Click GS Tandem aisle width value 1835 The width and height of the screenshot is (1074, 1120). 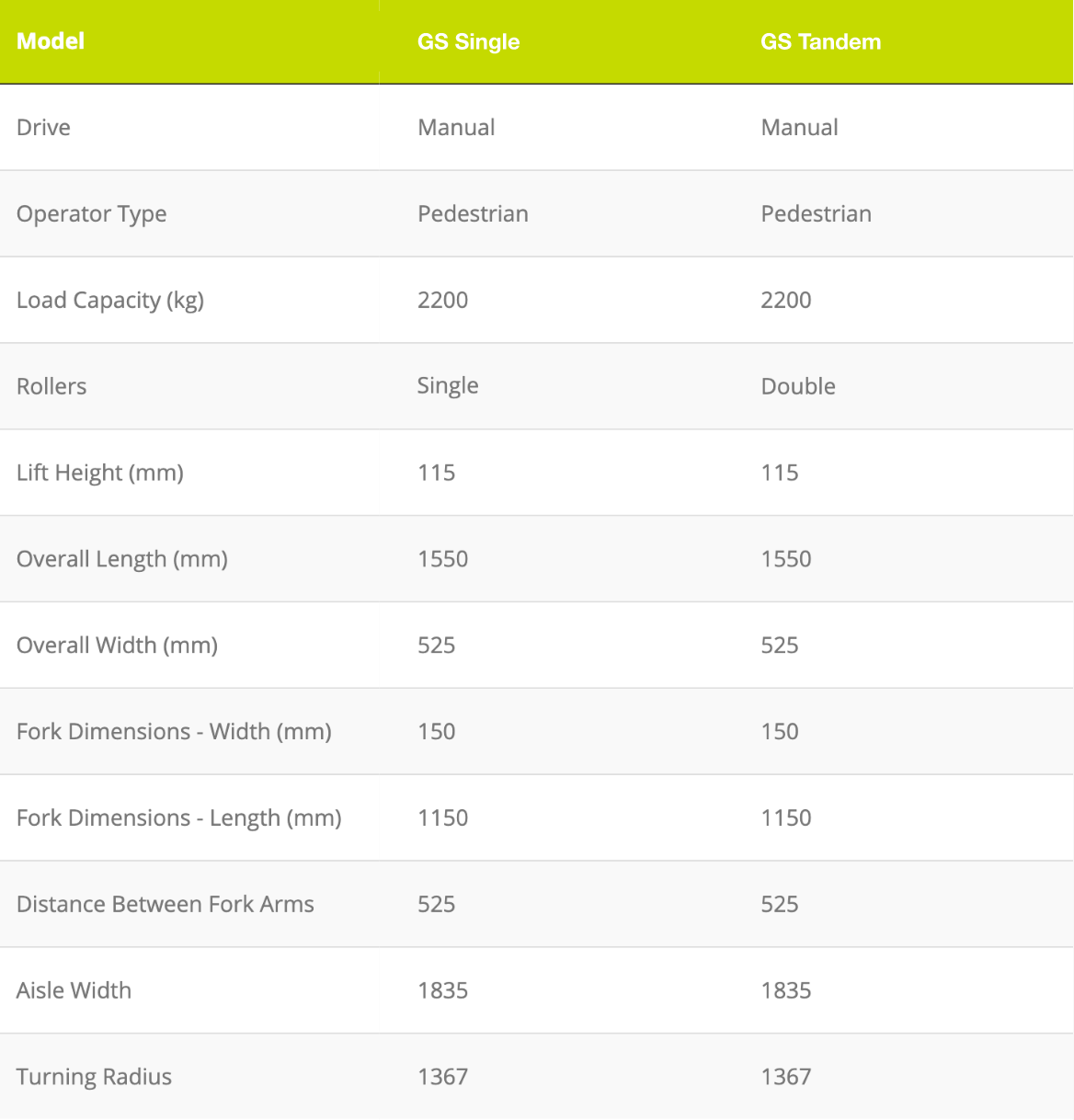tap(785, 990)
